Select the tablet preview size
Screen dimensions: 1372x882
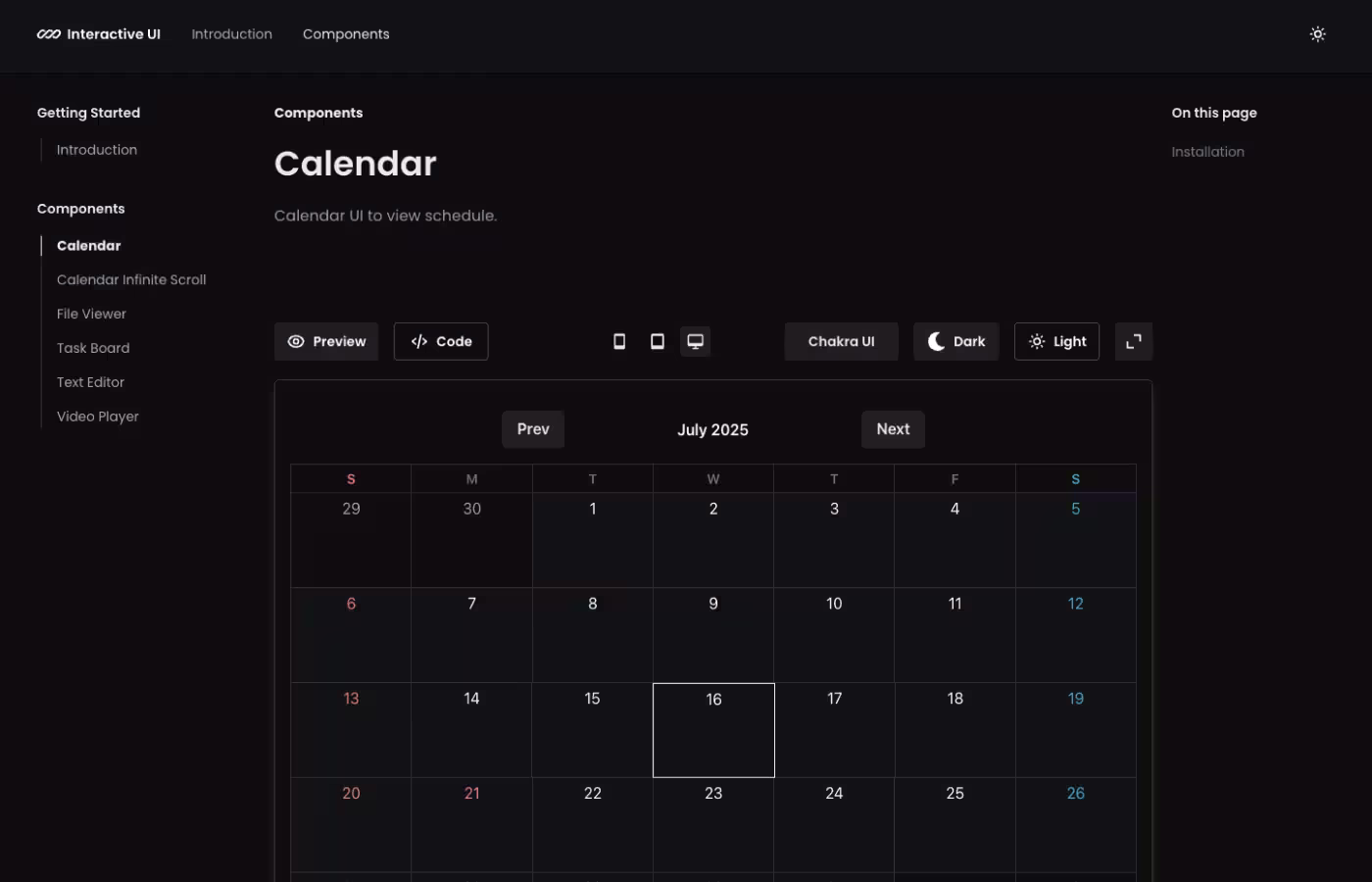657,341
